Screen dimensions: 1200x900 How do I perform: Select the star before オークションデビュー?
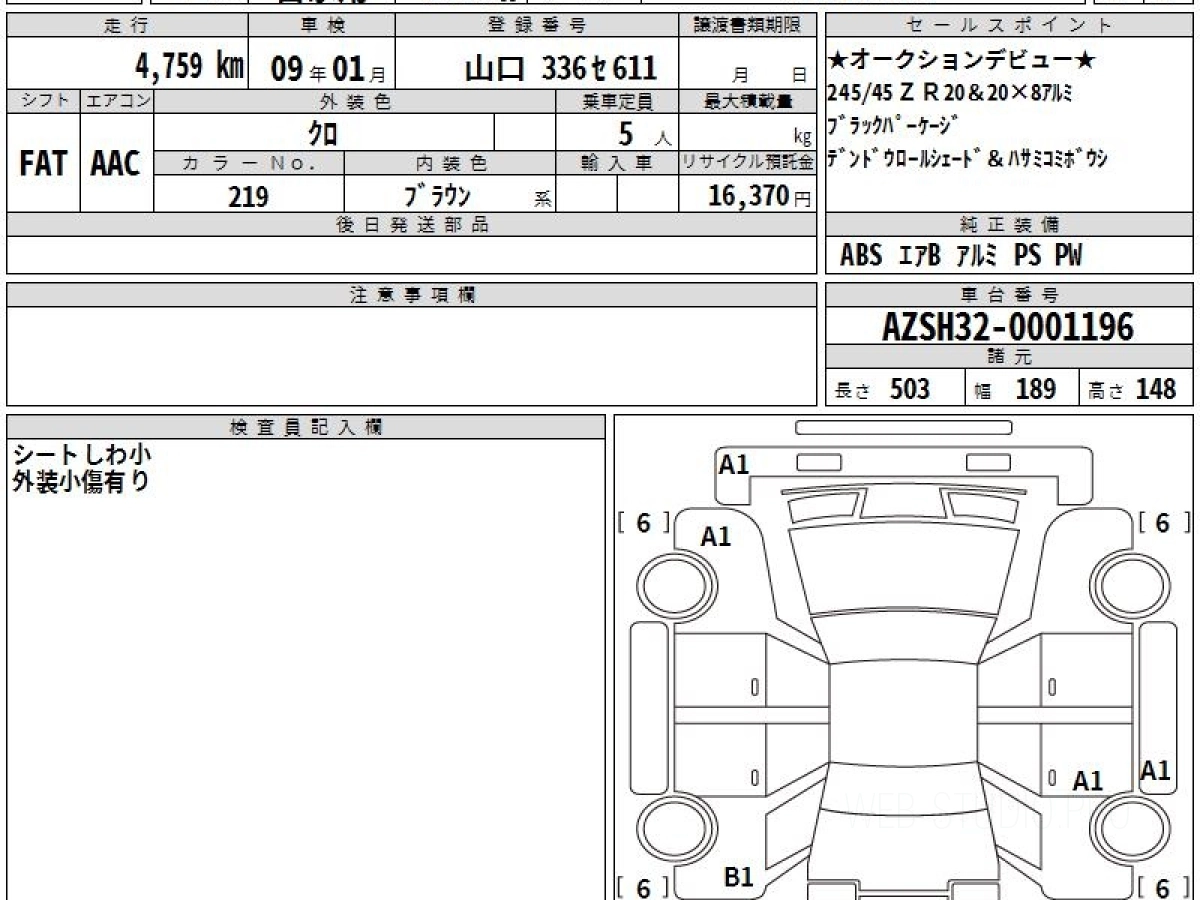pyautogui.click(x=837, y=62)
